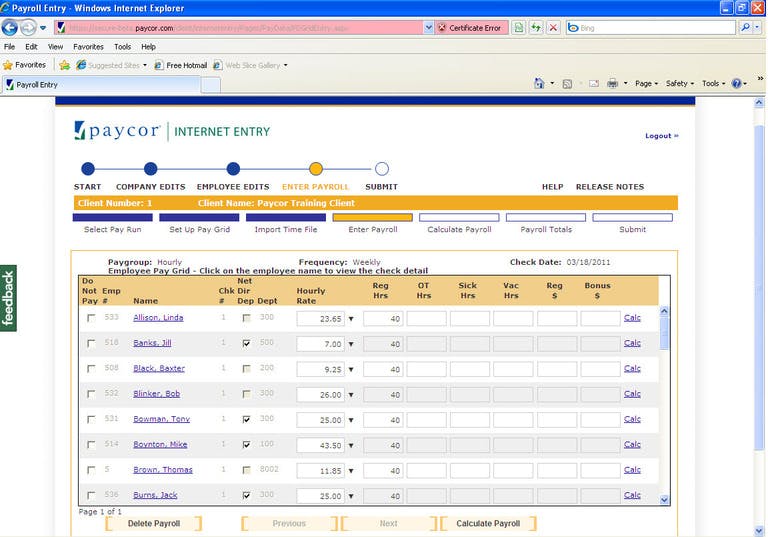Go to the Calculate Payroll sub-step tab

pos(459,224)
